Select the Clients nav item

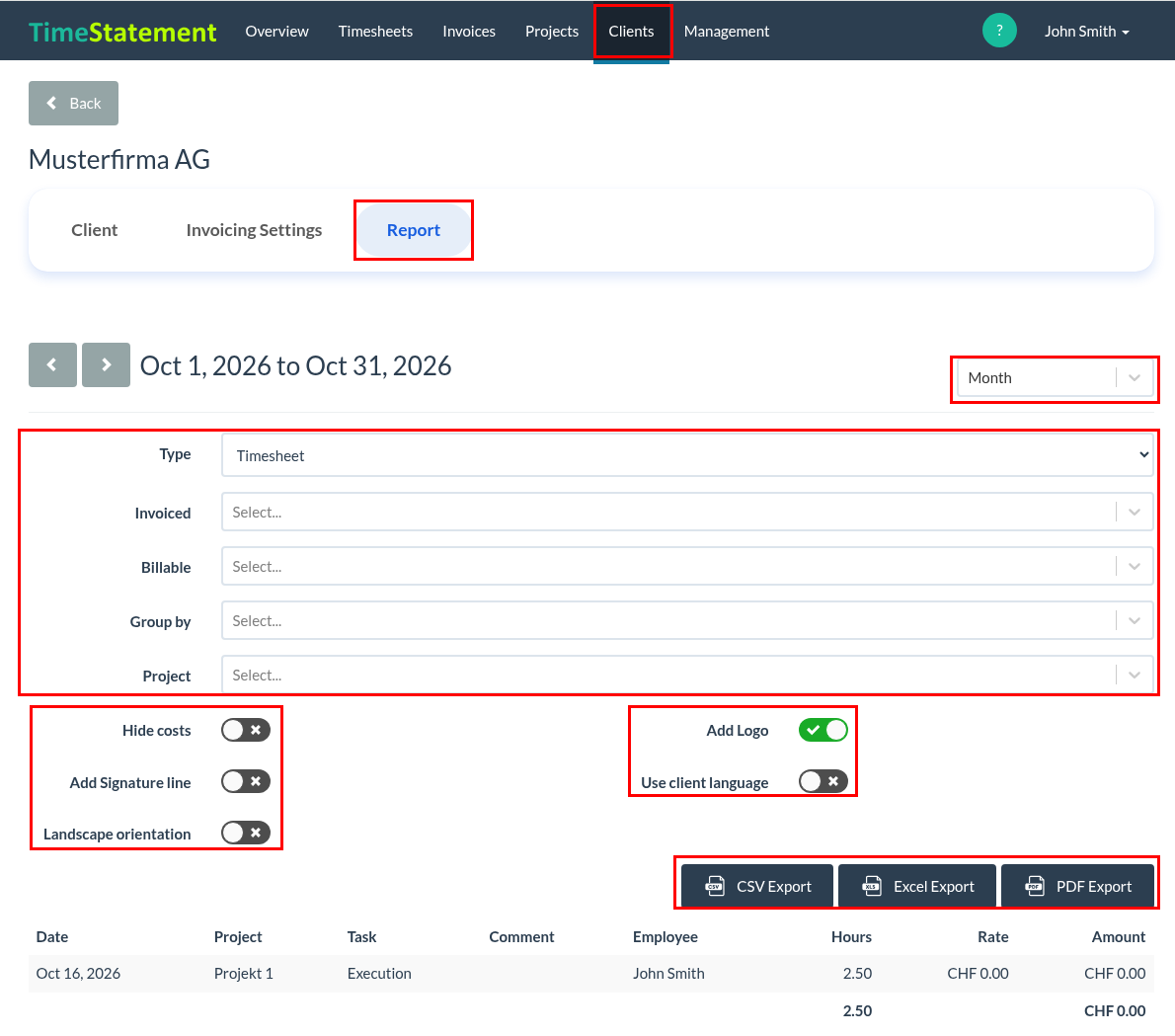pos(631,32)
